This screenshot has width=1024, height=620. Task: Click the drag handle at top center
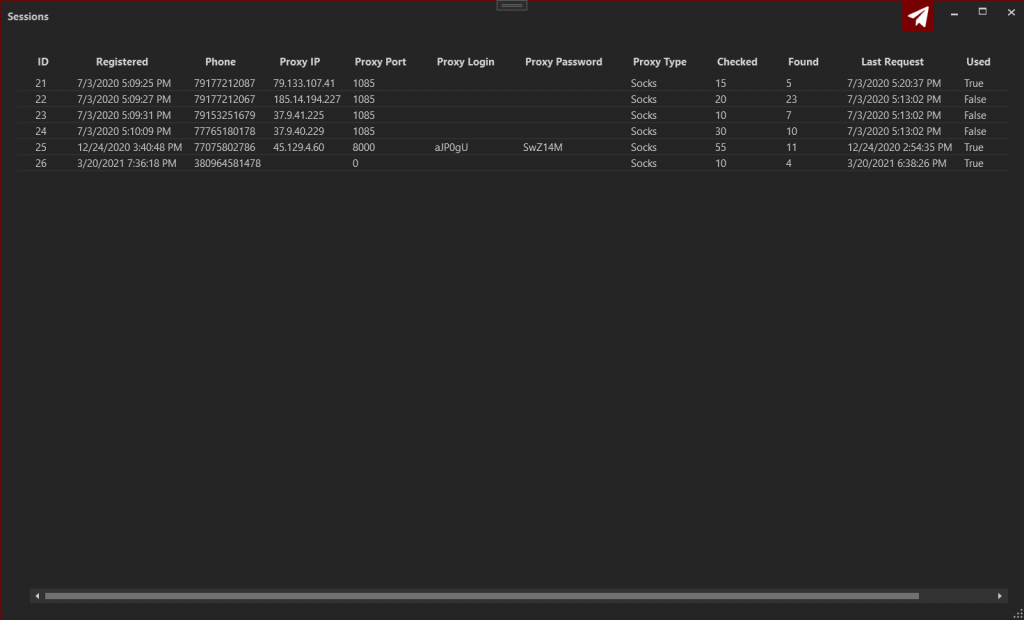pos(512,5)
